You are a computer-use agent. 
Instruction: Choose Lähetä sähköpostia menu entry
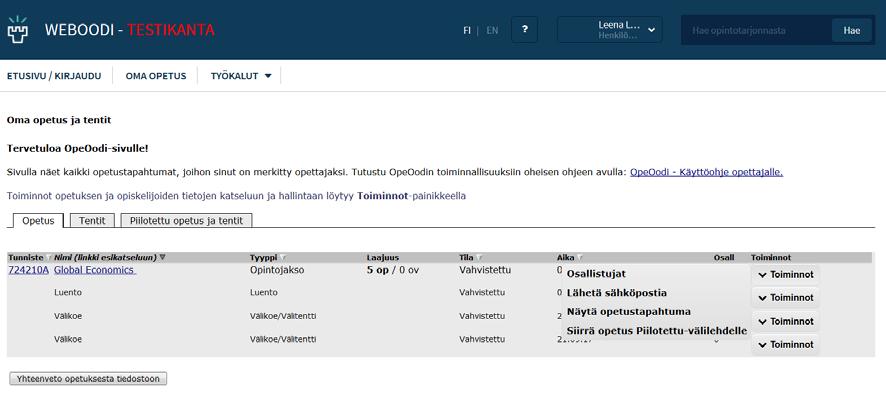[616, 293]
